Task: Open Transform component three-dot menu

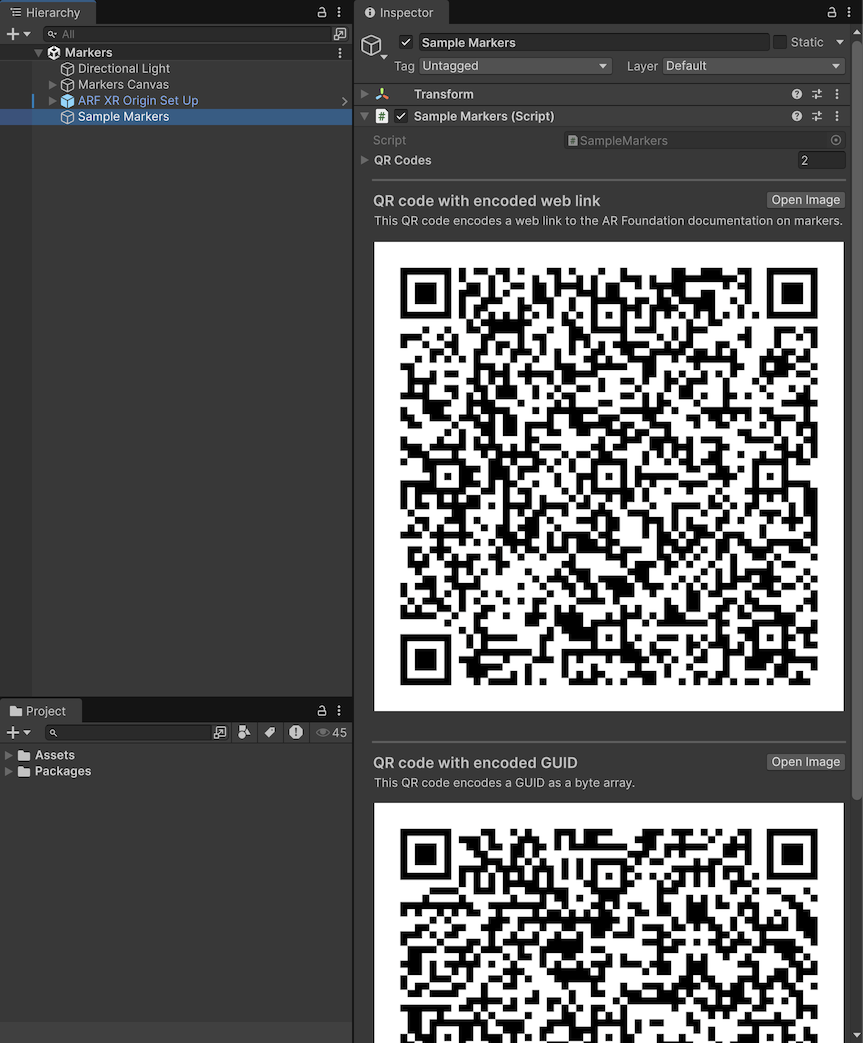Action: pos(837,94)
